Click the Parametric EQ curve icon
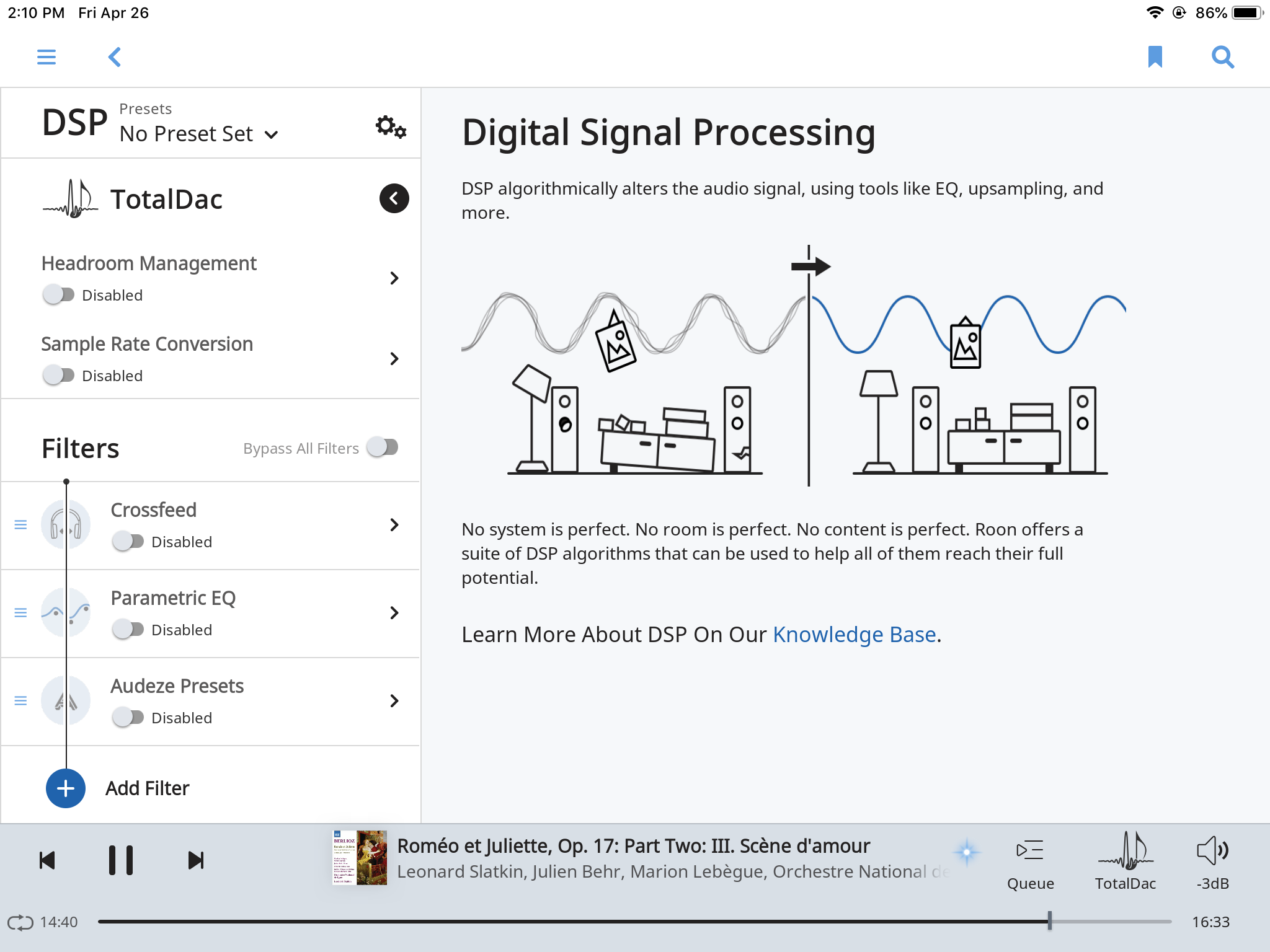This screenshot has width=1270, height=952. tap(66, 612)
